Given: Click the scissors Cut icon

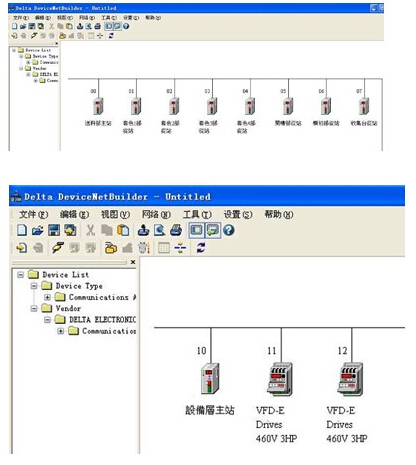Looking at the screenshot, I should pos(91,230).
